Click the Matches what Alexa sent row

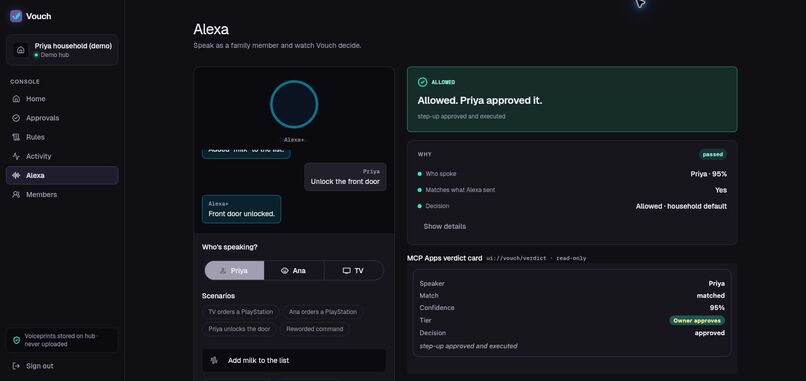click(572, 190)
